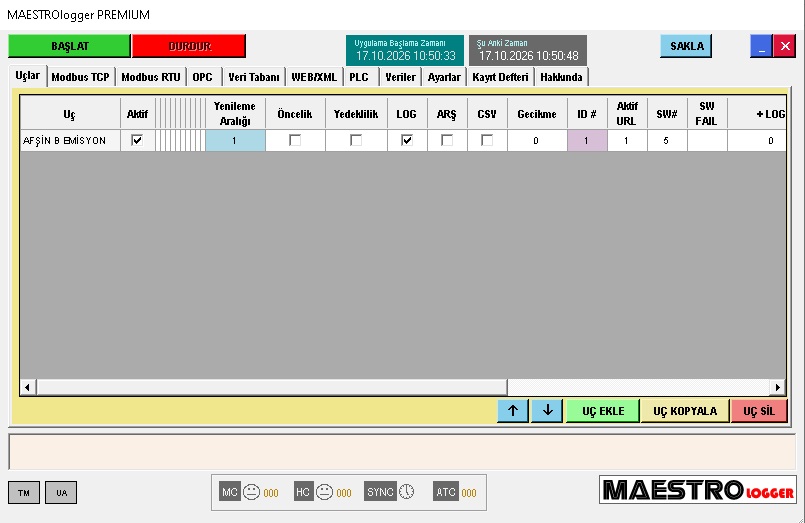Click the ID # column header
This screenshot has width=805, height=523.
click(x=587, y=113)
